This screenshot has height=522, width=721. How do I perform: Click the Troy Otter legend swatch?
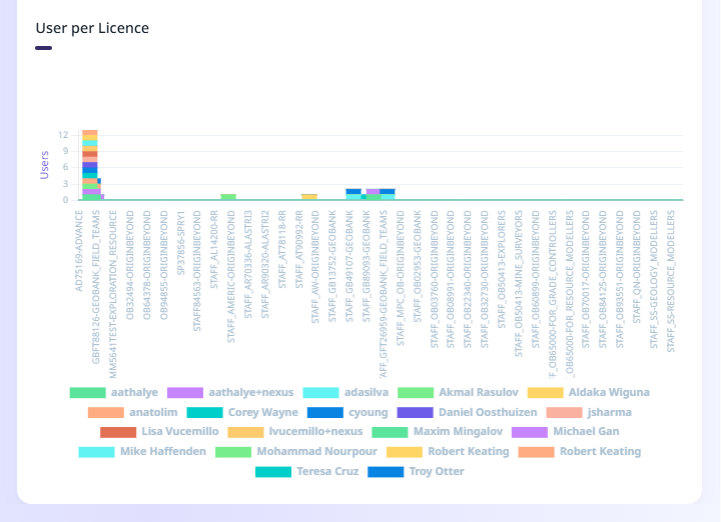386,471
